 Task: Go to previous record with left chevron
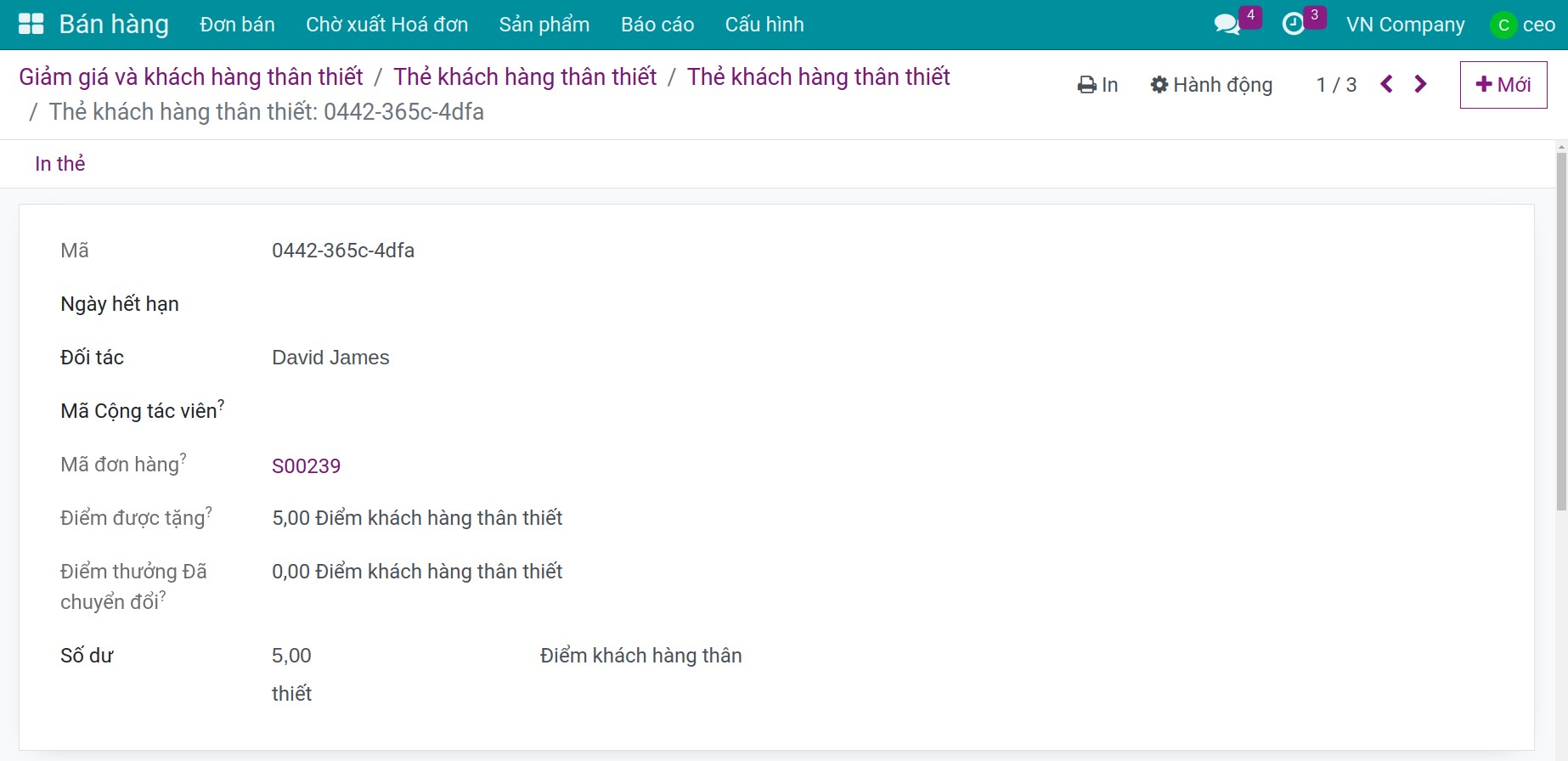pos(1386,84)
